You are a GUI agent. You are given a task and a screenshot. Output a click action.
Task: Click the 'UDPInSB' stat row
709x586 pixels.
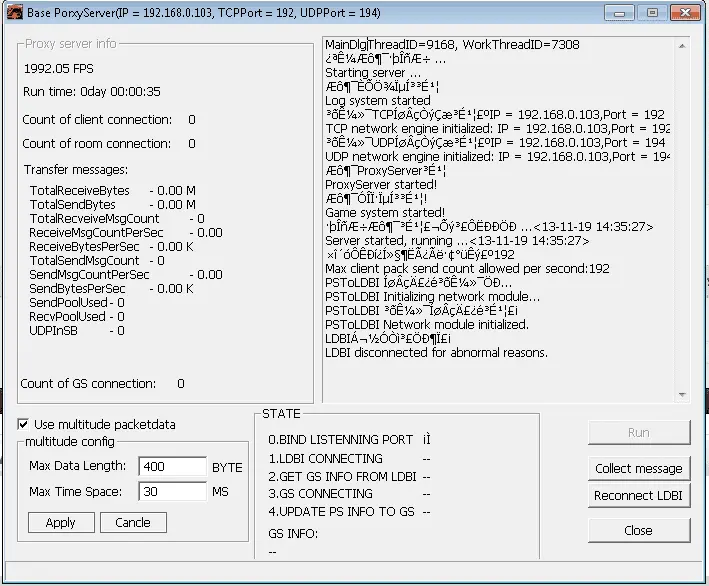(x=77, y=331)
